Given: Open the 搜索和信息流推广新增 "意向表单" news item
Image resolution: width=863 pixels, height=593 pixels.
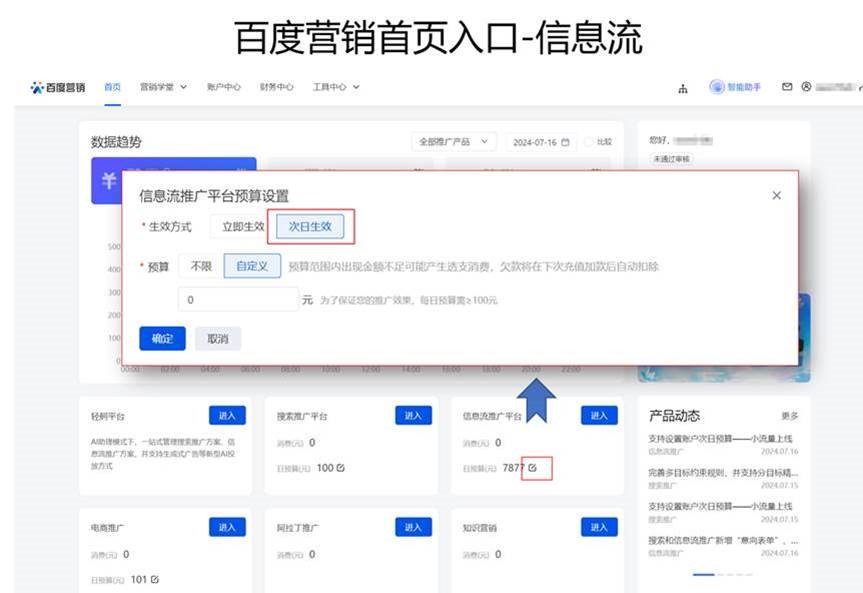Looking at the screenshot, I should tap(723, 546).
